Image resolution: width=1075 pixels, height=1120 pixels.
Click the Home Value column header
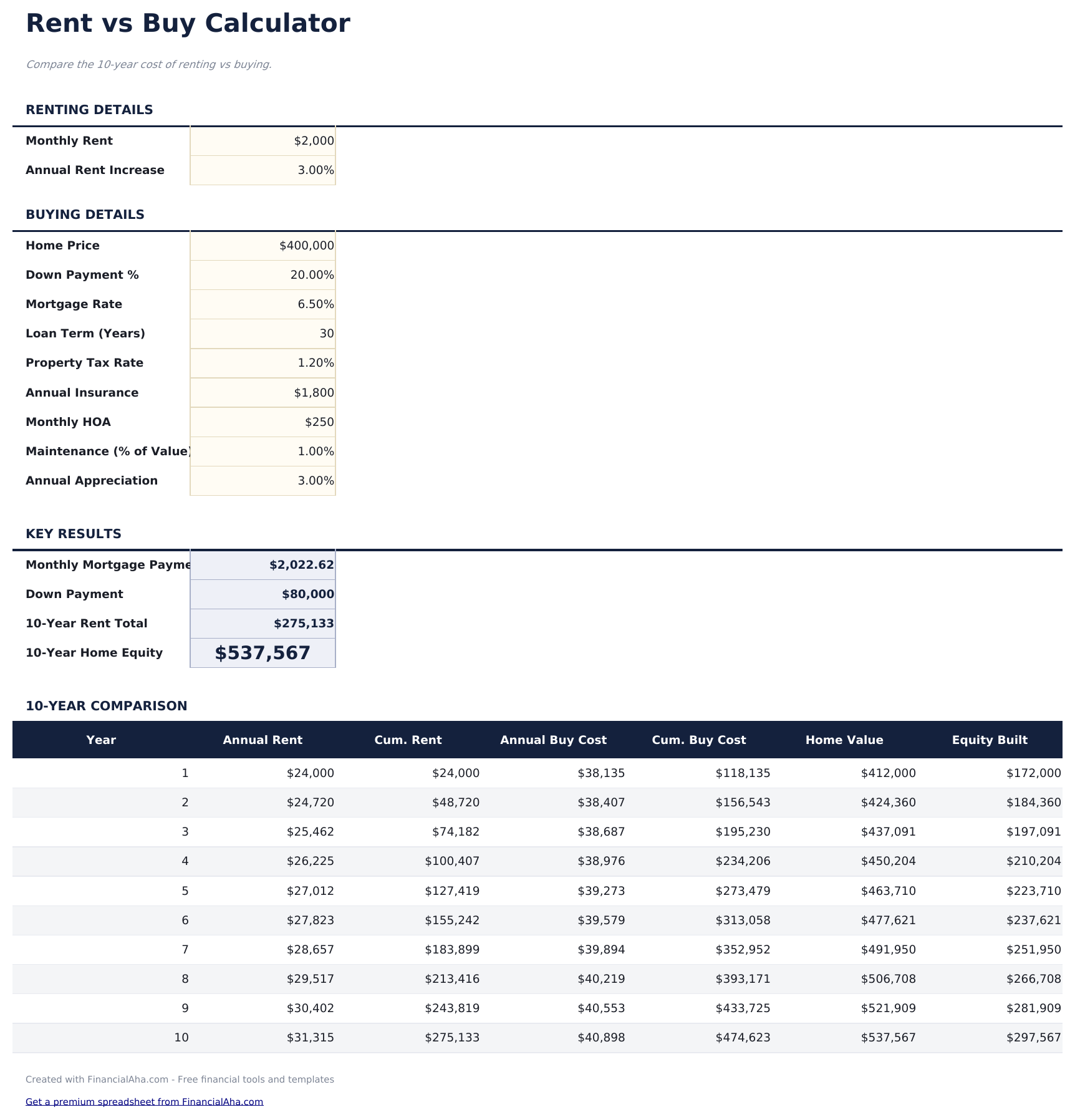844,740
